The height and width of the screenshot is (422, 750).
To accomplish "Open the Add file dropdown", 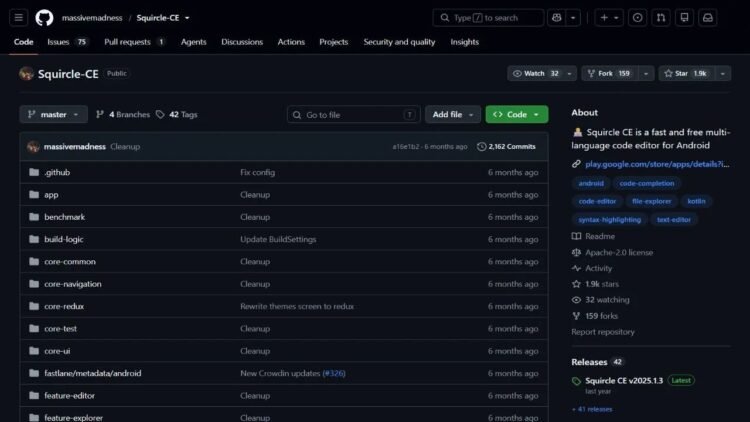I will pos(452,115).
